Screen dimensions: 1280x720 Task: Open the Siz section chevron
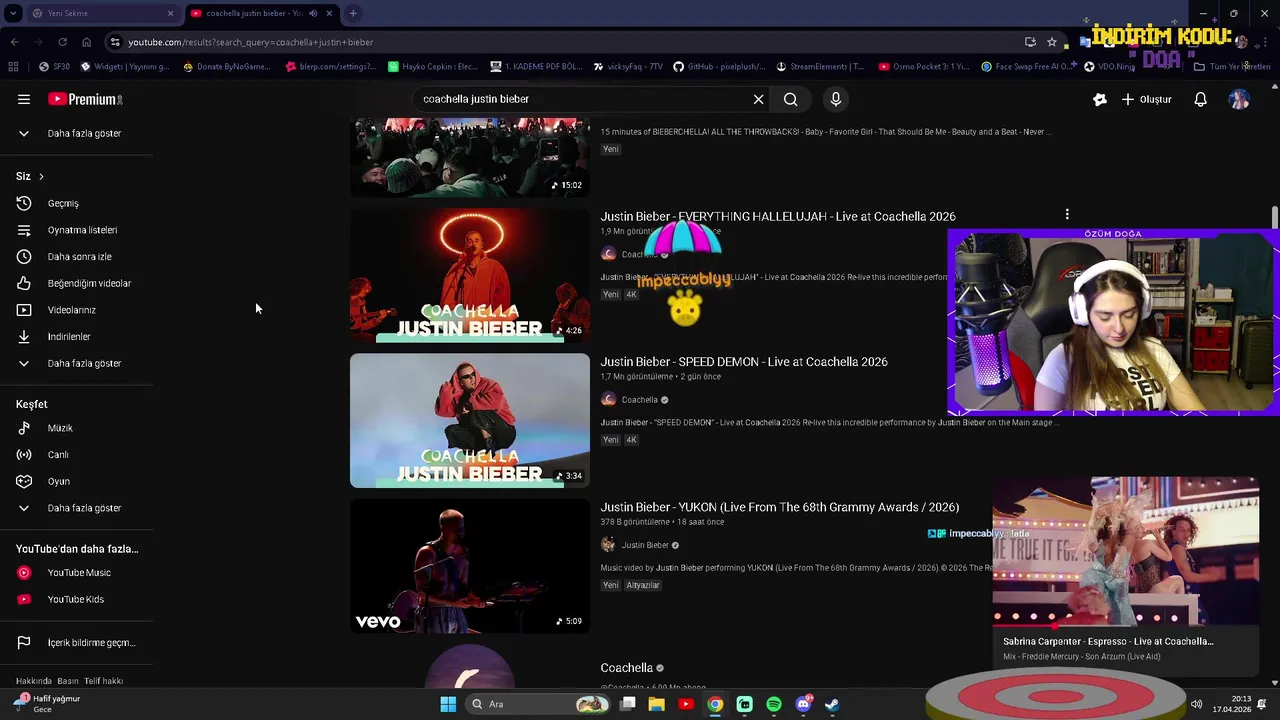pyautogui.click(x=41, y=176)
